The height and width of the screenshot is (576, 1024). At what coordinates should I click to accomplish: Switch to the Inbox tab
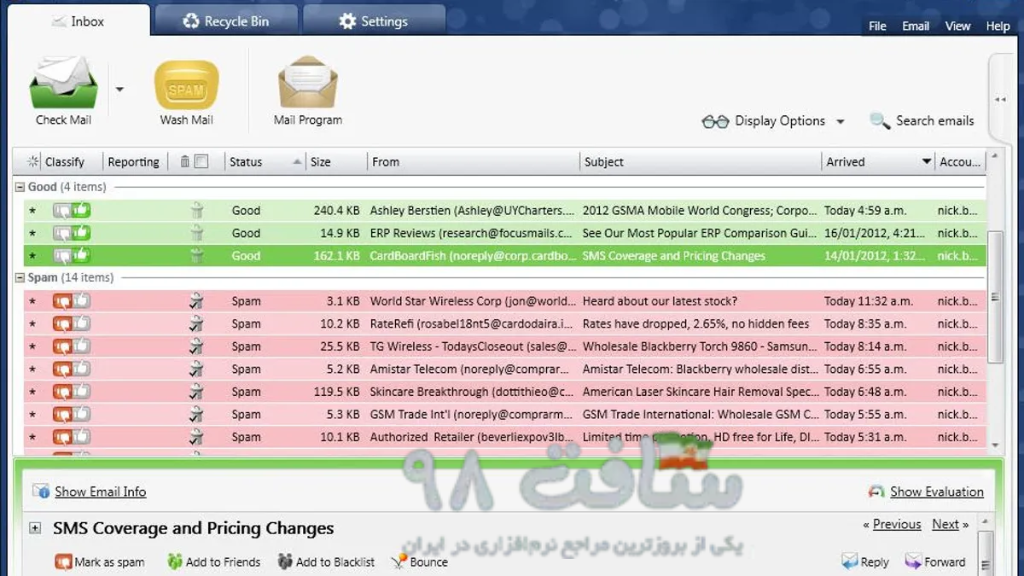coord(78,22)
